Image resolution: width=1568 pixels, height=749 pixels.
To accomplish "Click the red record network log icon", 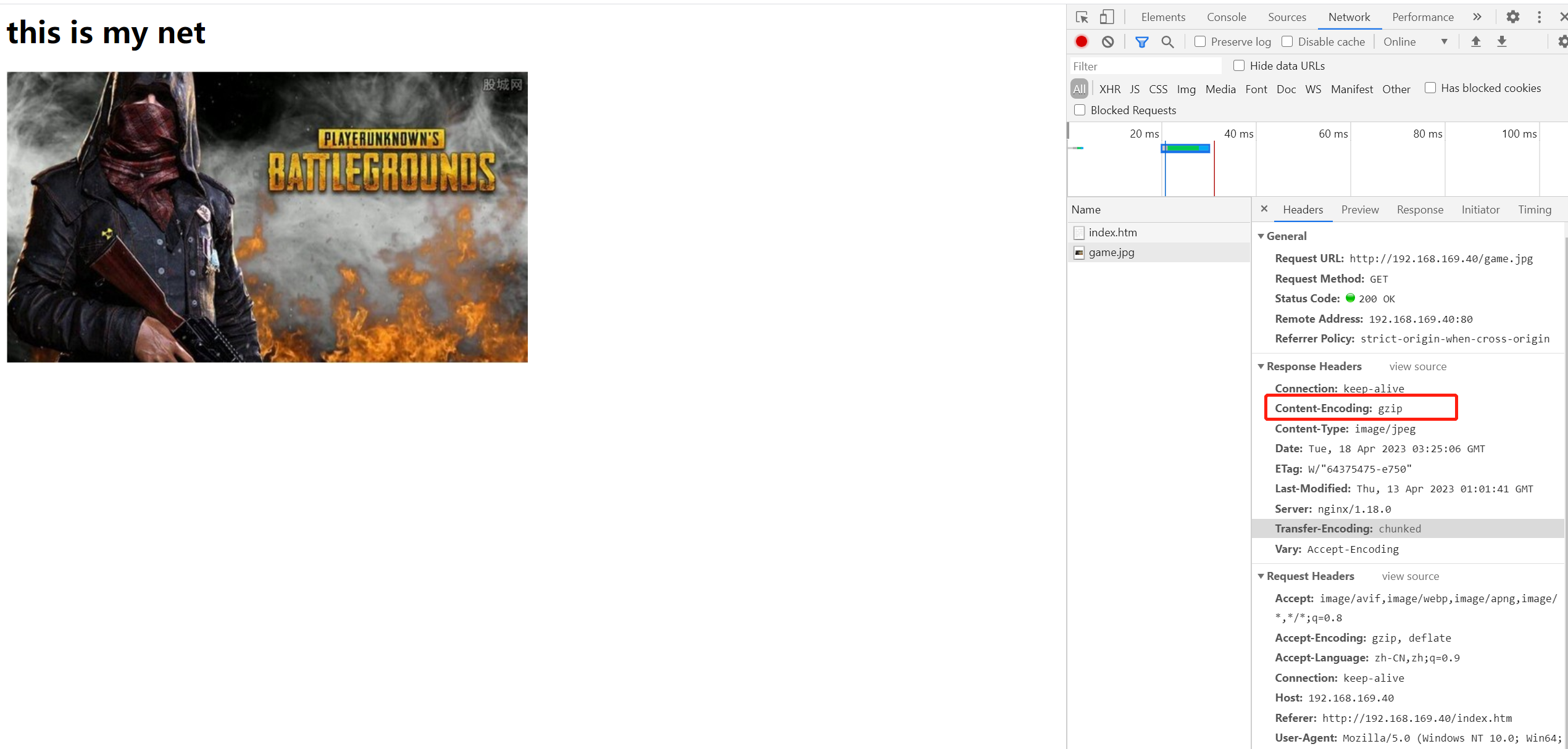I will click(1082, 41).
